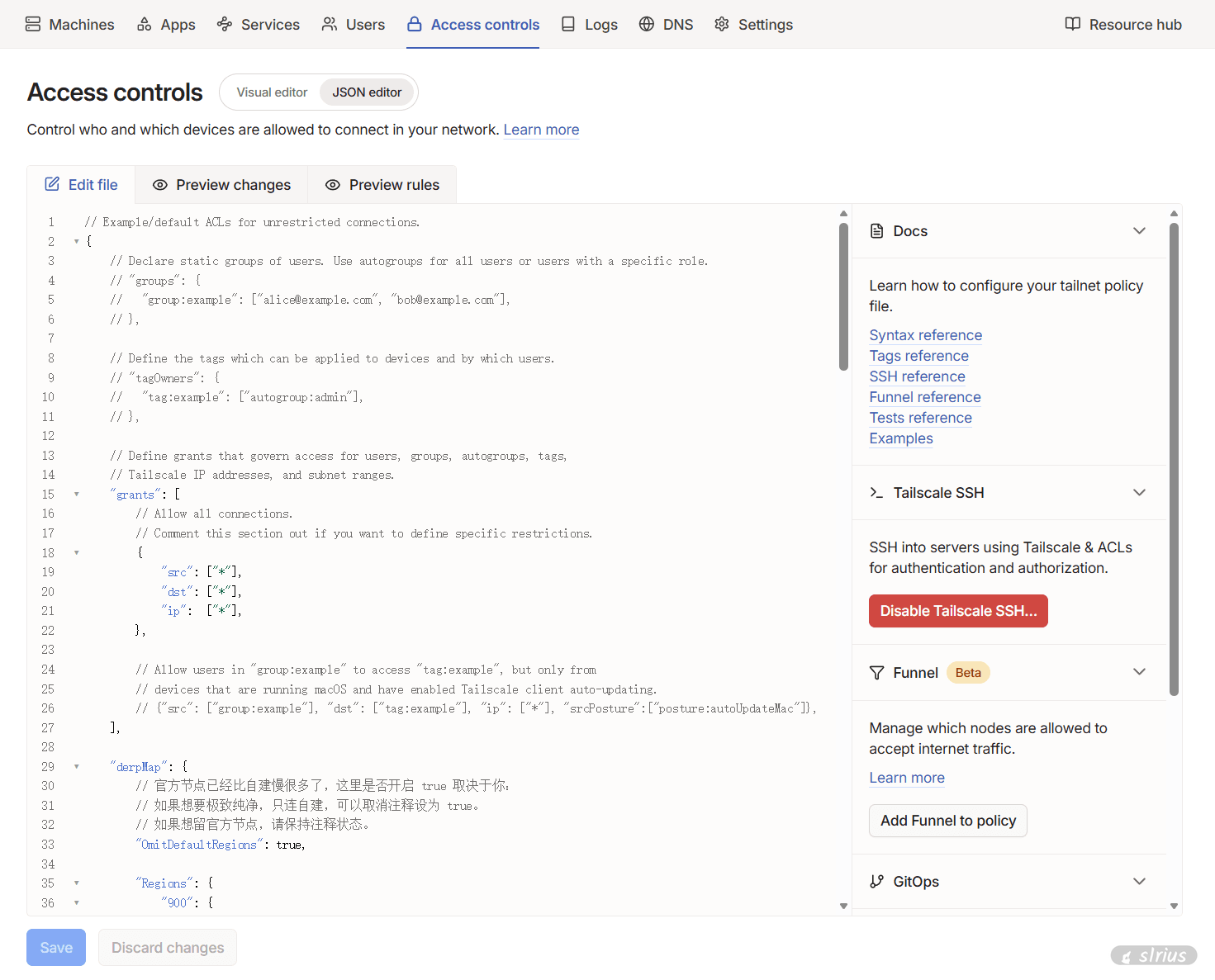Collapse the derpMap block at line 29
The image size is (1215, 980).
(x=77, y=767)
